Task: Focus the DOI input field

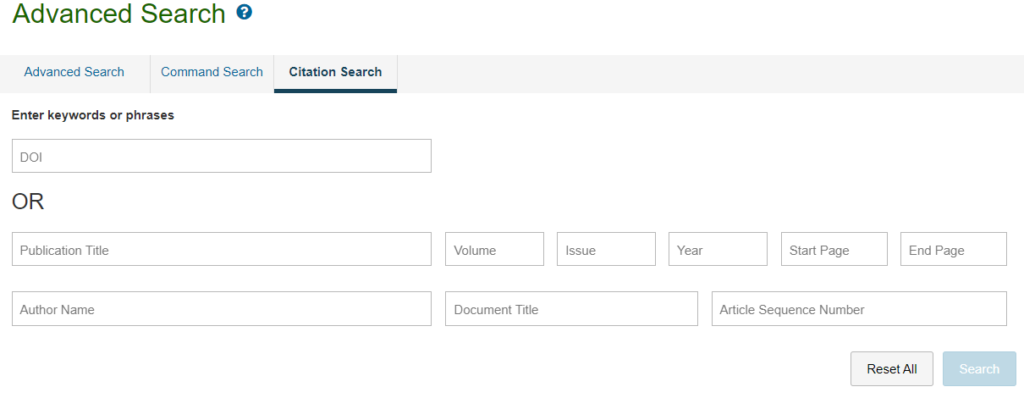Action: (x=221, y=156)
